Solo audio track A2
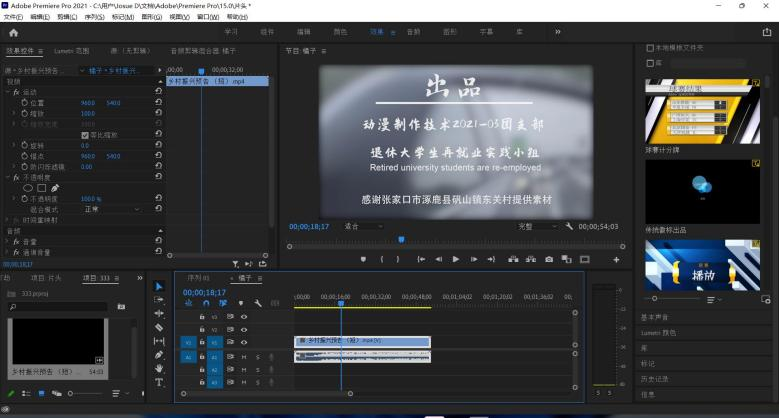Screen dimensions: 779x418 257,370
